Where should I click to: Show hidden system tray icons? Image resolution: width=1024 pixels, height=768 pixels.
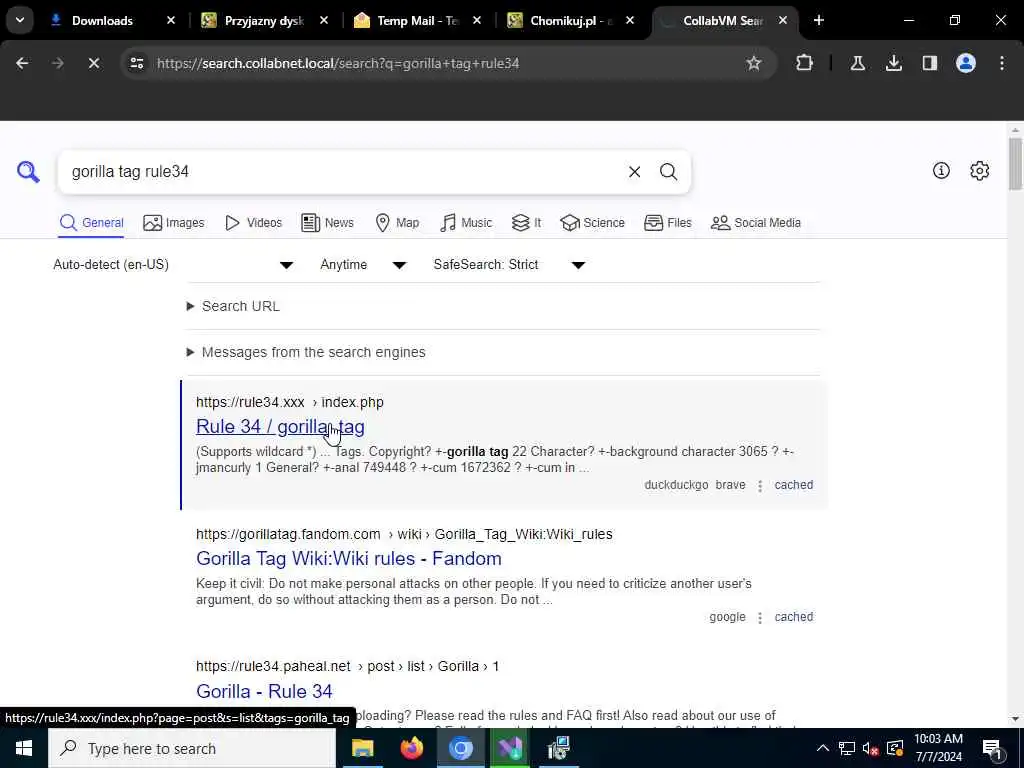tap(823, 748)
